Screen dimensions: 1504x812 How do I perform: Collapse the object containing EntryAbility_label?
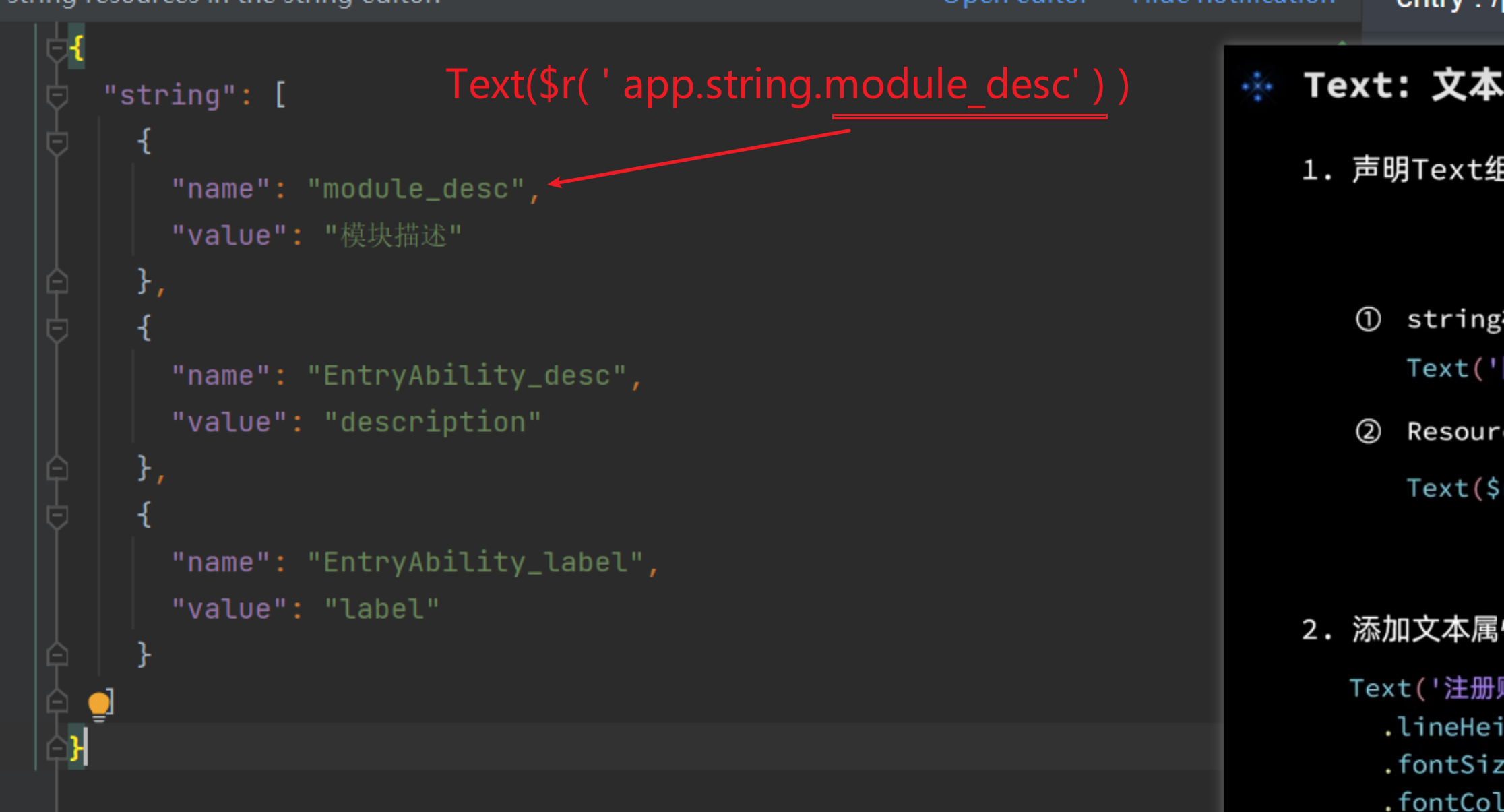[57, 516]
